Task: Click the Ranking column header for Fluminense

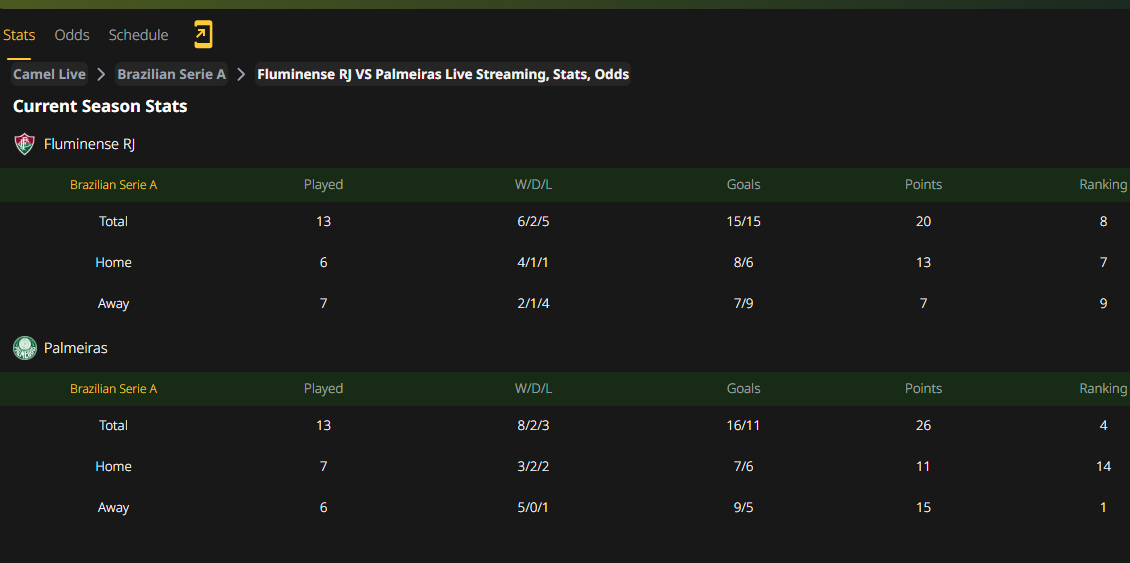Action: (x=1103, y=185)
